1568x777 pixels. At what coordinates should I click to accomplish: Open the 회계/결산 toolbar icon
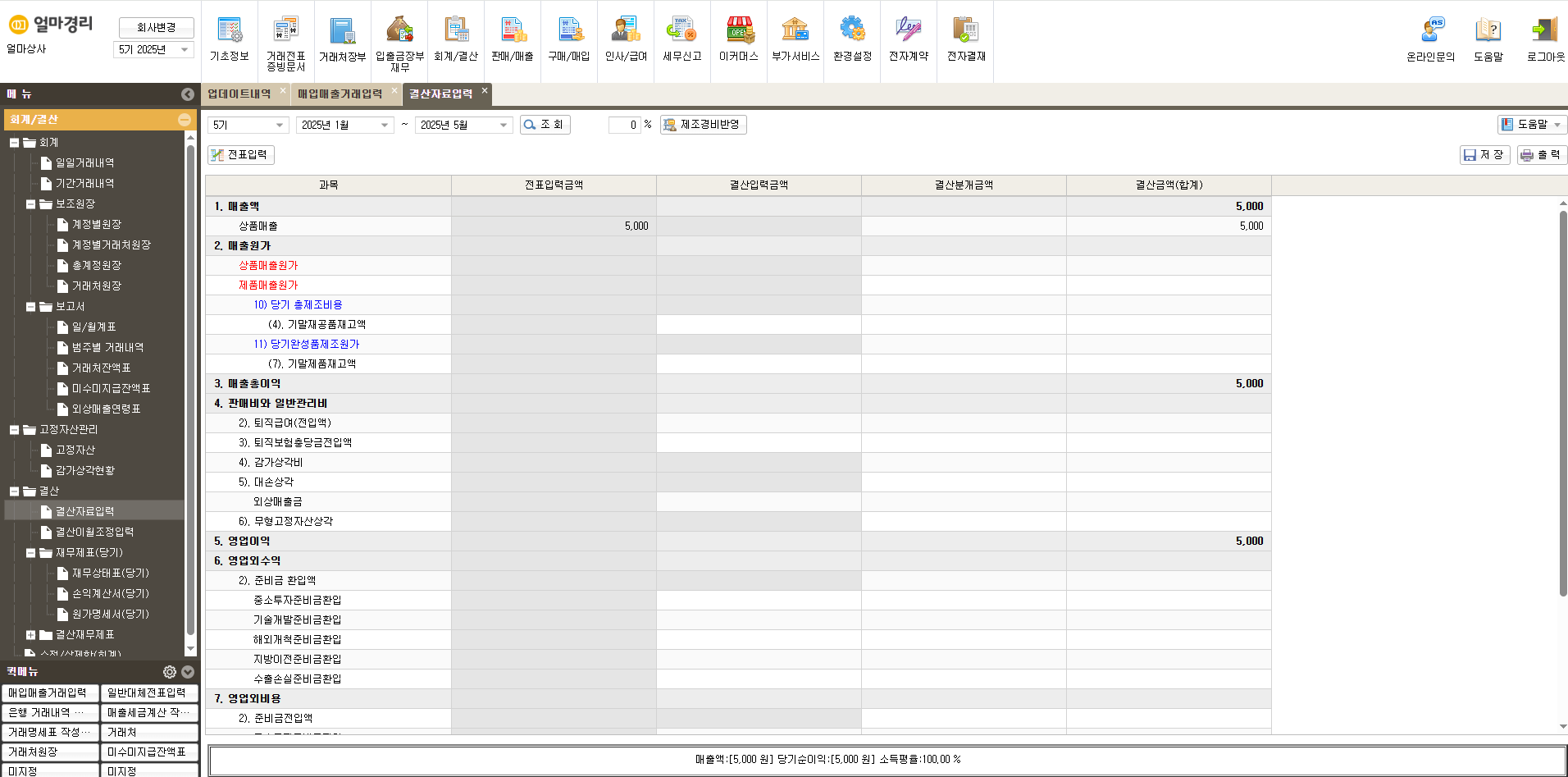tap(456, 39)
